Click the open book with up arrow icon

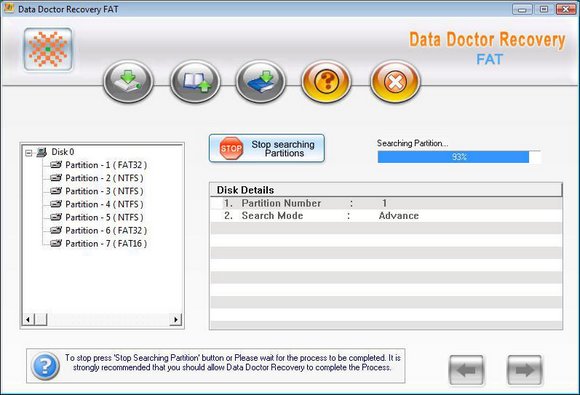(195, 81)
